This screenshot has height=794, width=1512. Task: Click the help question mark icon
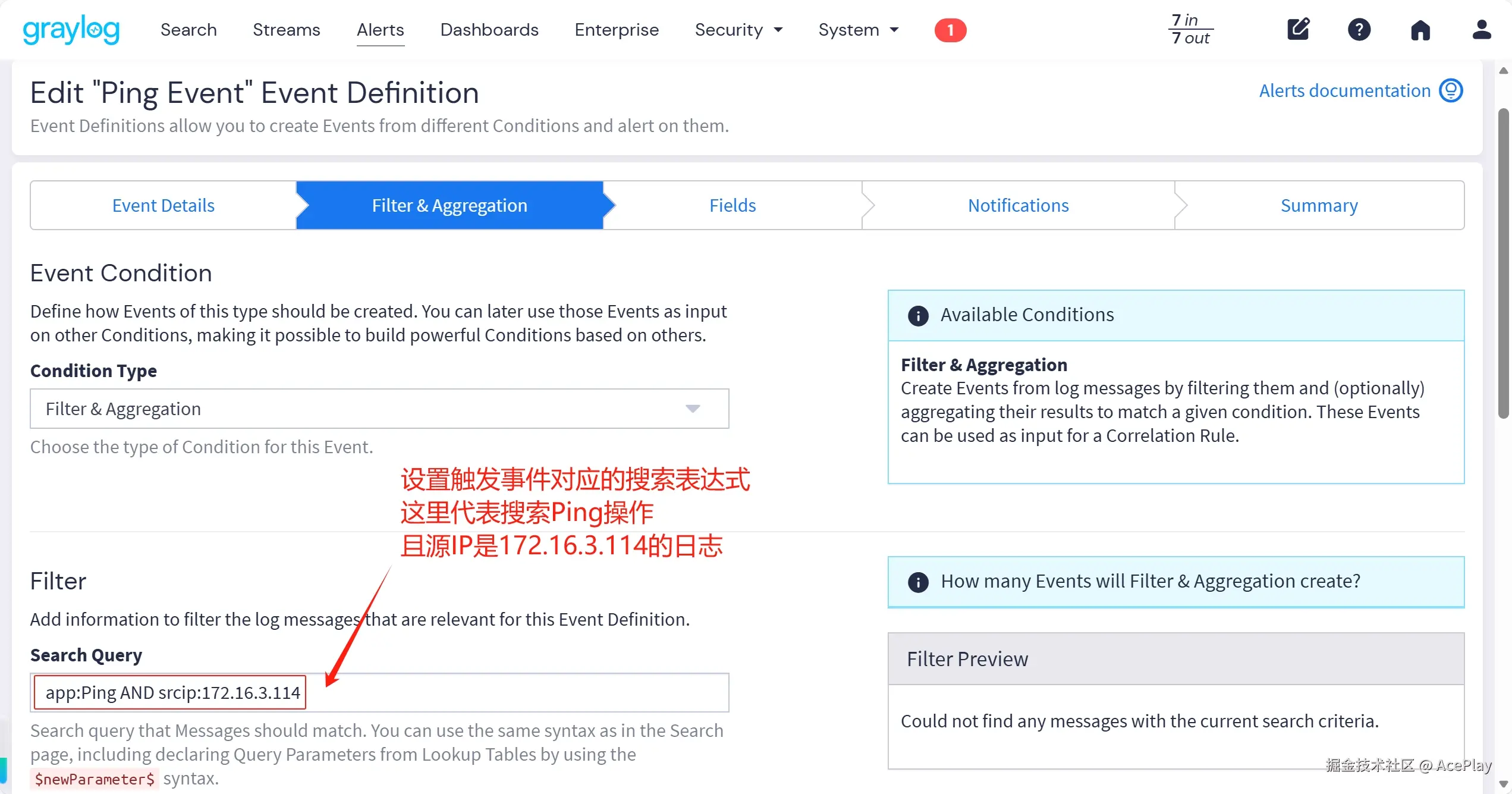[x=1359, y=29]
